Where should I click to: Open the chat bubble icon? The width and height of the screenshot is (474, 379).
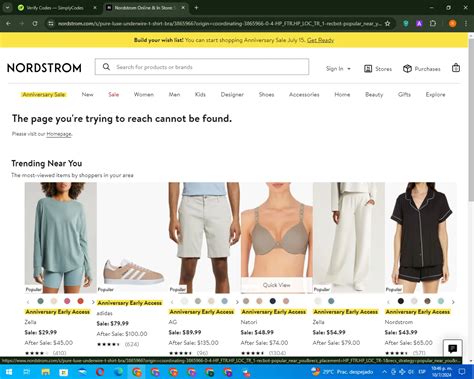(452, 349)
